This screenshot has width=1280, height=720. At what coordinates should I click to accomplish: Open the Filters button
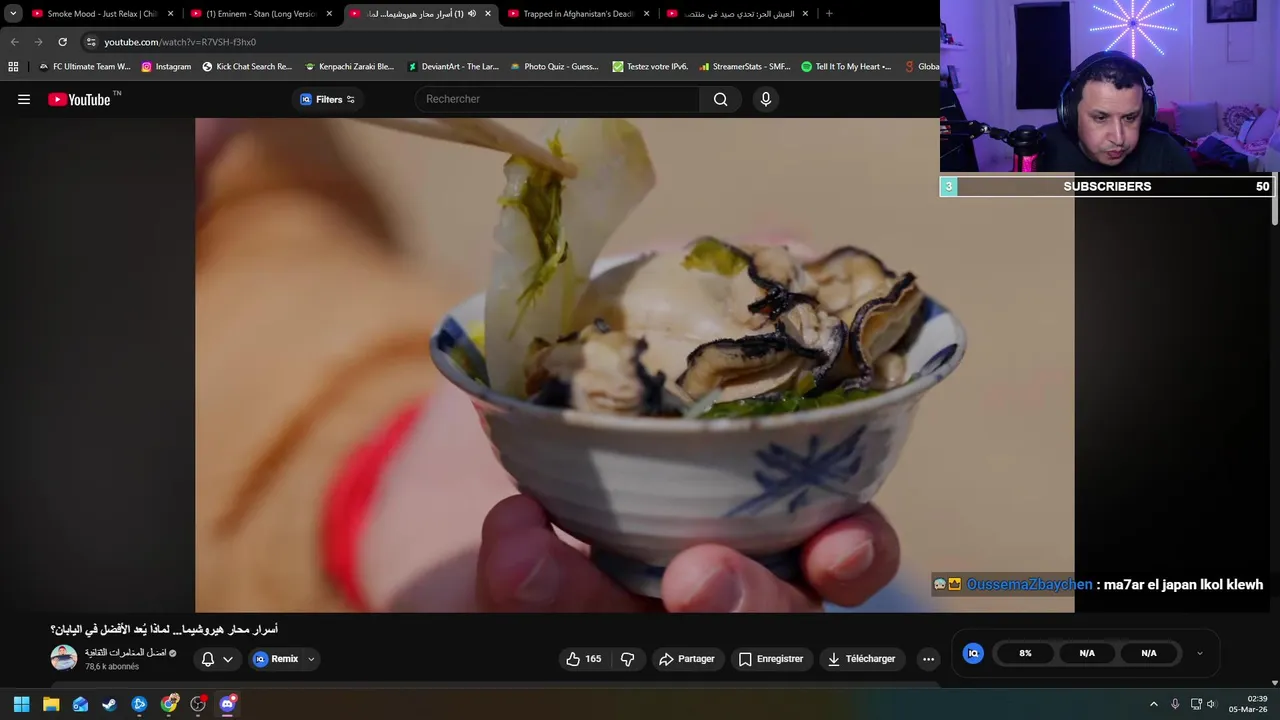point(328,99)
